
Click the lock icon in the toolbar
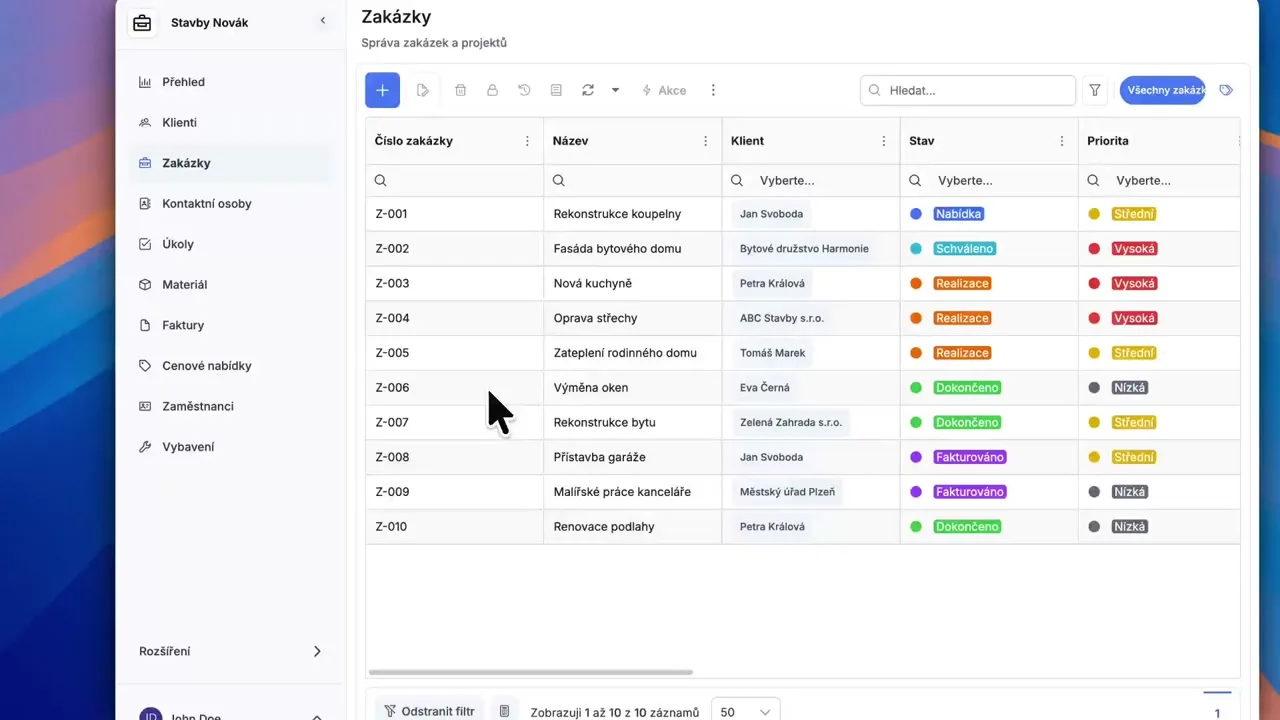click(x=492, y=90)
